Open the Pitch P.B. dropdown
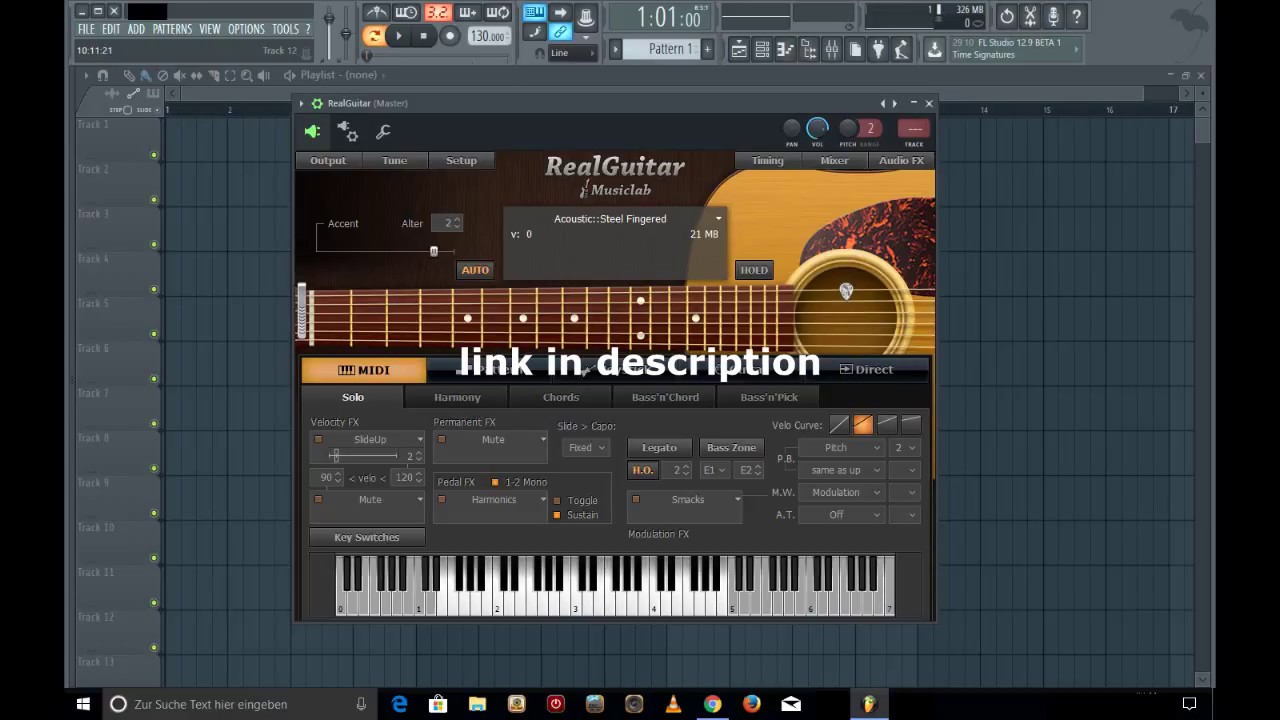The image size is (1280, 720). coord(842,448)
